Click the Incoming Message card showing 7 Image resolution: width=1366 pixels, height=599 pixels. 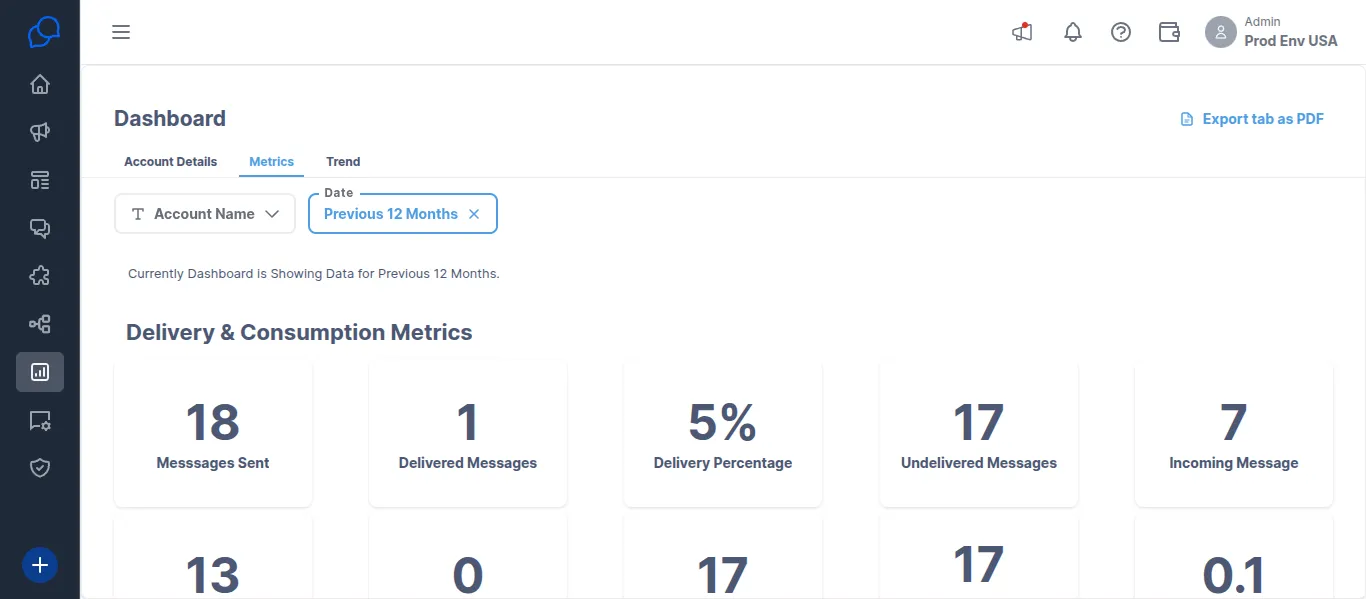(x=1234, y=434)
